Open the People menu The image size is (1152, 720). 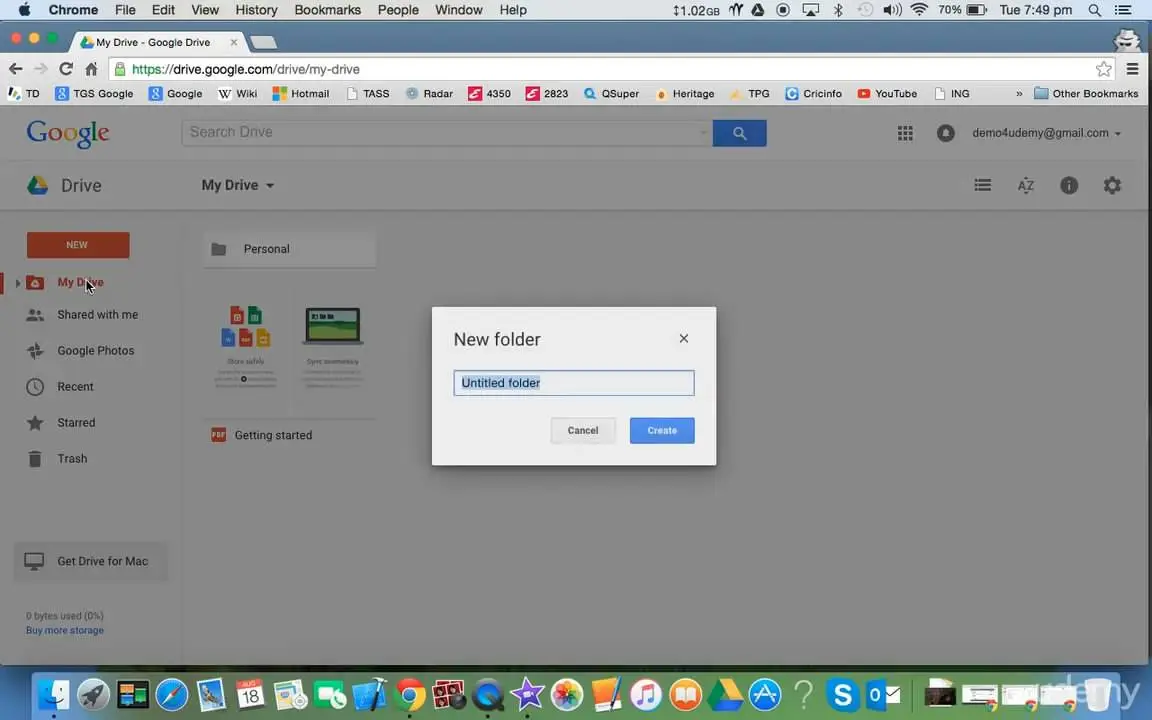coord(398,10)
